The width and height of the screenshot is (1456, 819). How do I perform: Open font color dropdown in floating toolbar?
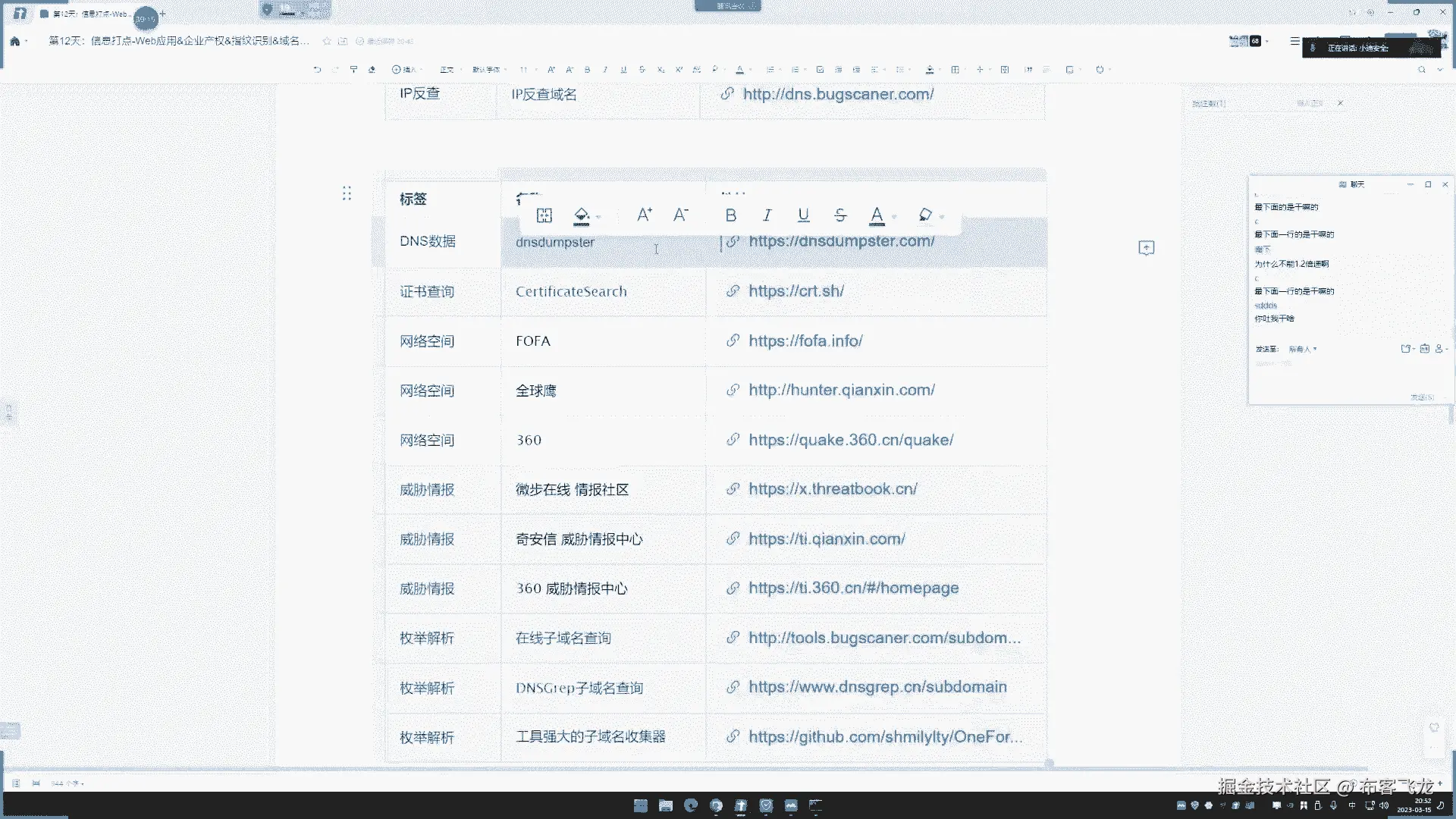(x=894, y=217)
